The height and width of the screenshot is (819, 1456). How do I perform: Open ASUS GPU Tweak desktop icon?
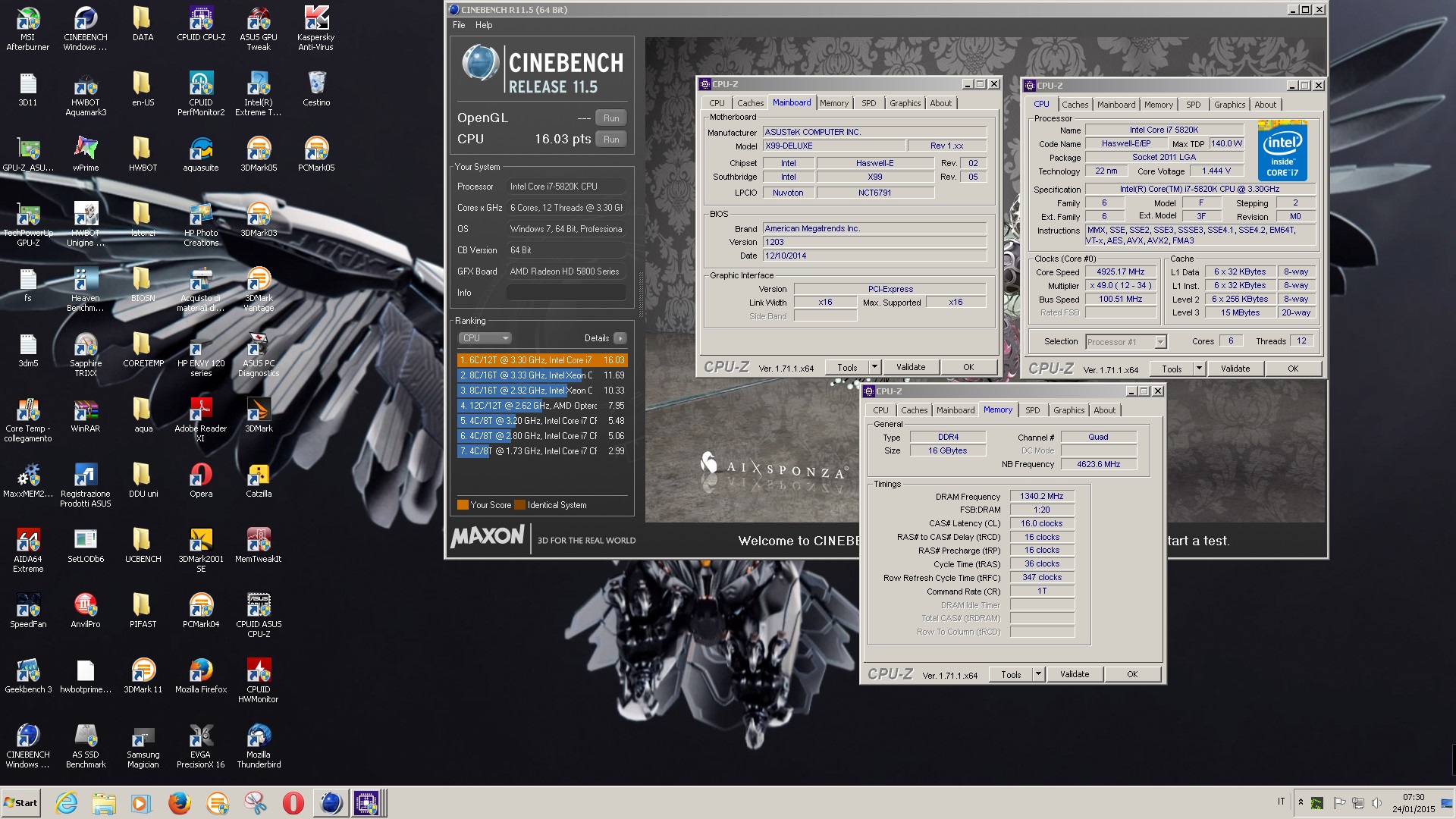tap(259, 29)
